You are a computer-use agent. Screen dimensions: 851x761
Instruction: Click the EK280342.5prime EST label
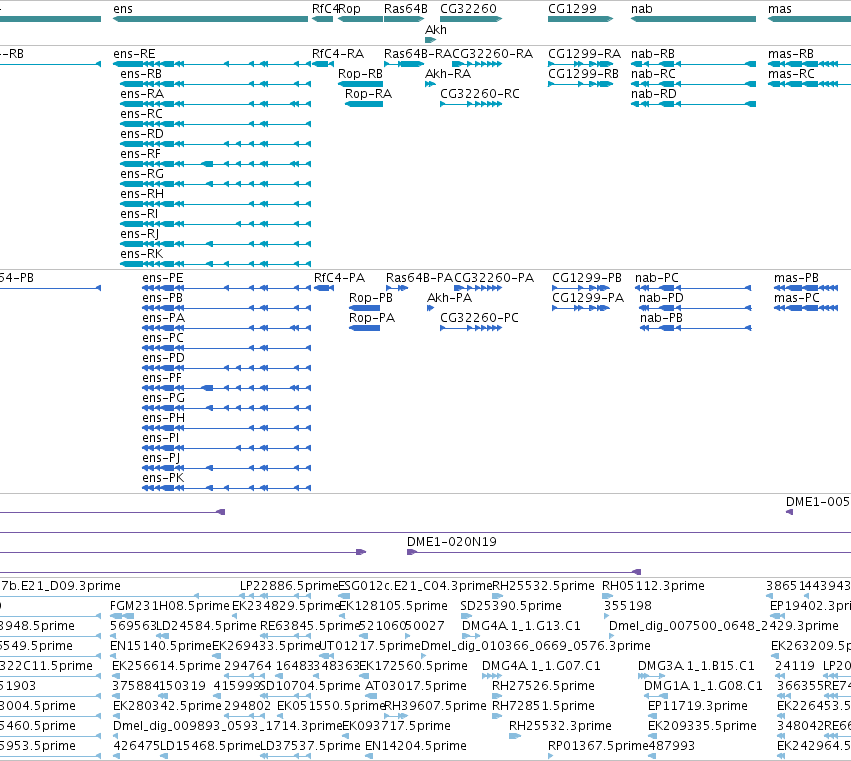point(167,706)
